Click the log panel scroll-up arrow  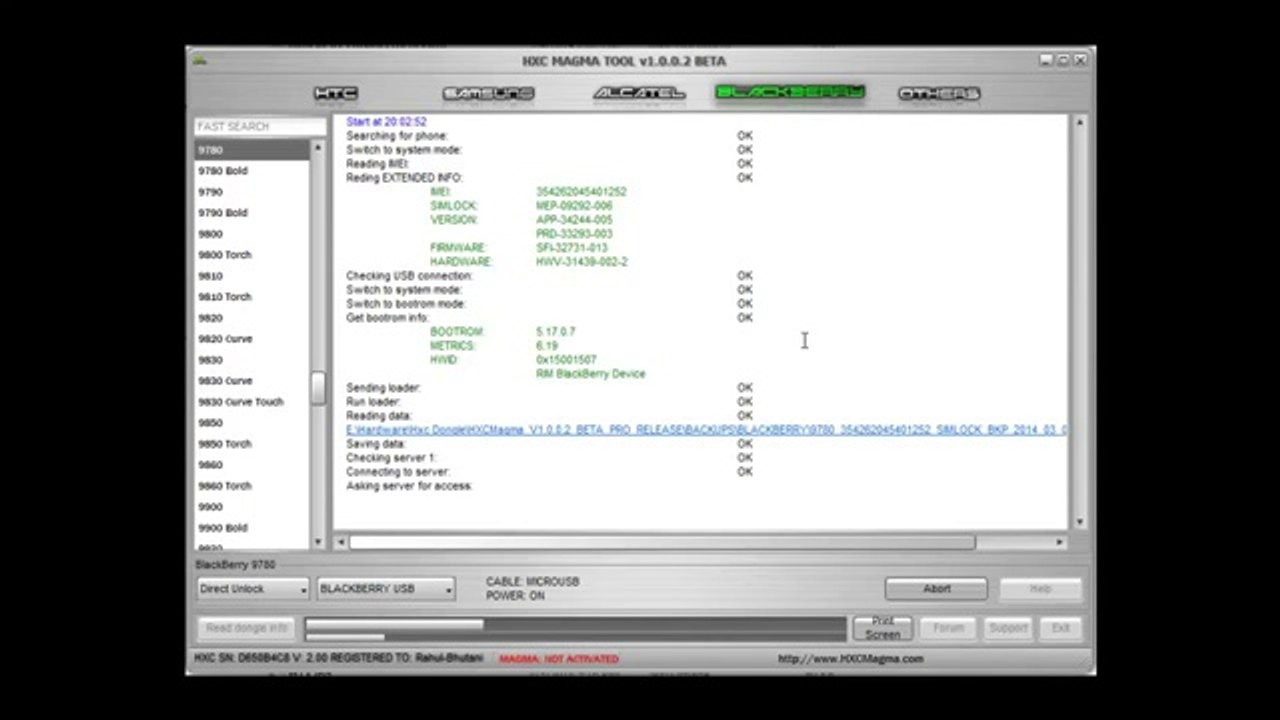1079,123
